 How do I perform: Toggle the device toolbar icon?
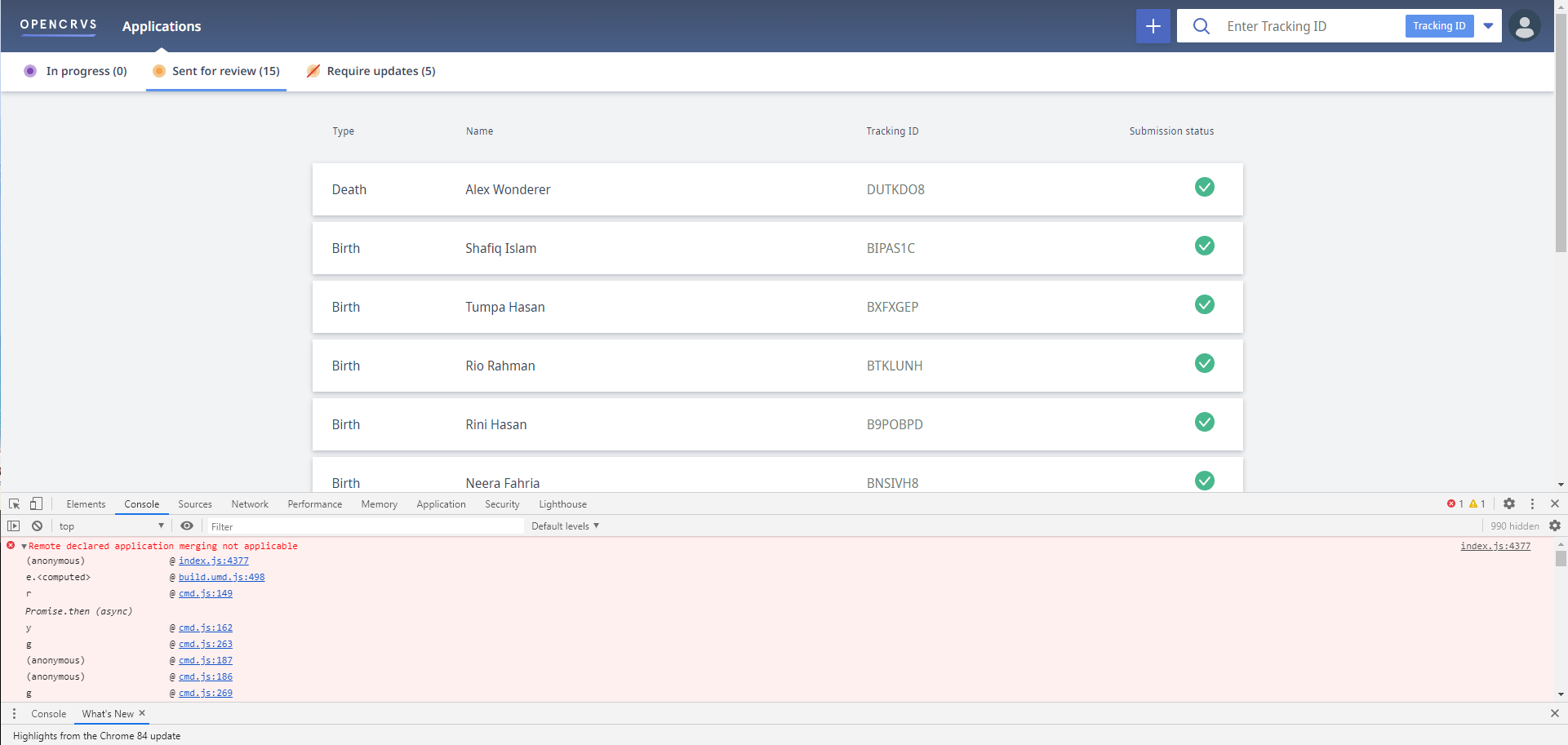tap(36, 503)
